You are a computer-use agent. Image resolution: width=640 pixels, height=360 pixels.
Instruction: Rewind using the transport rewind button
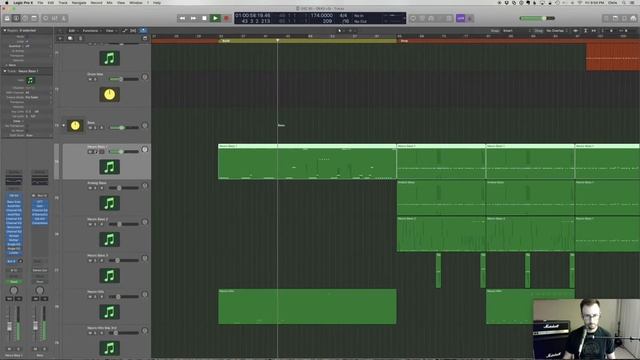[182, 18]
